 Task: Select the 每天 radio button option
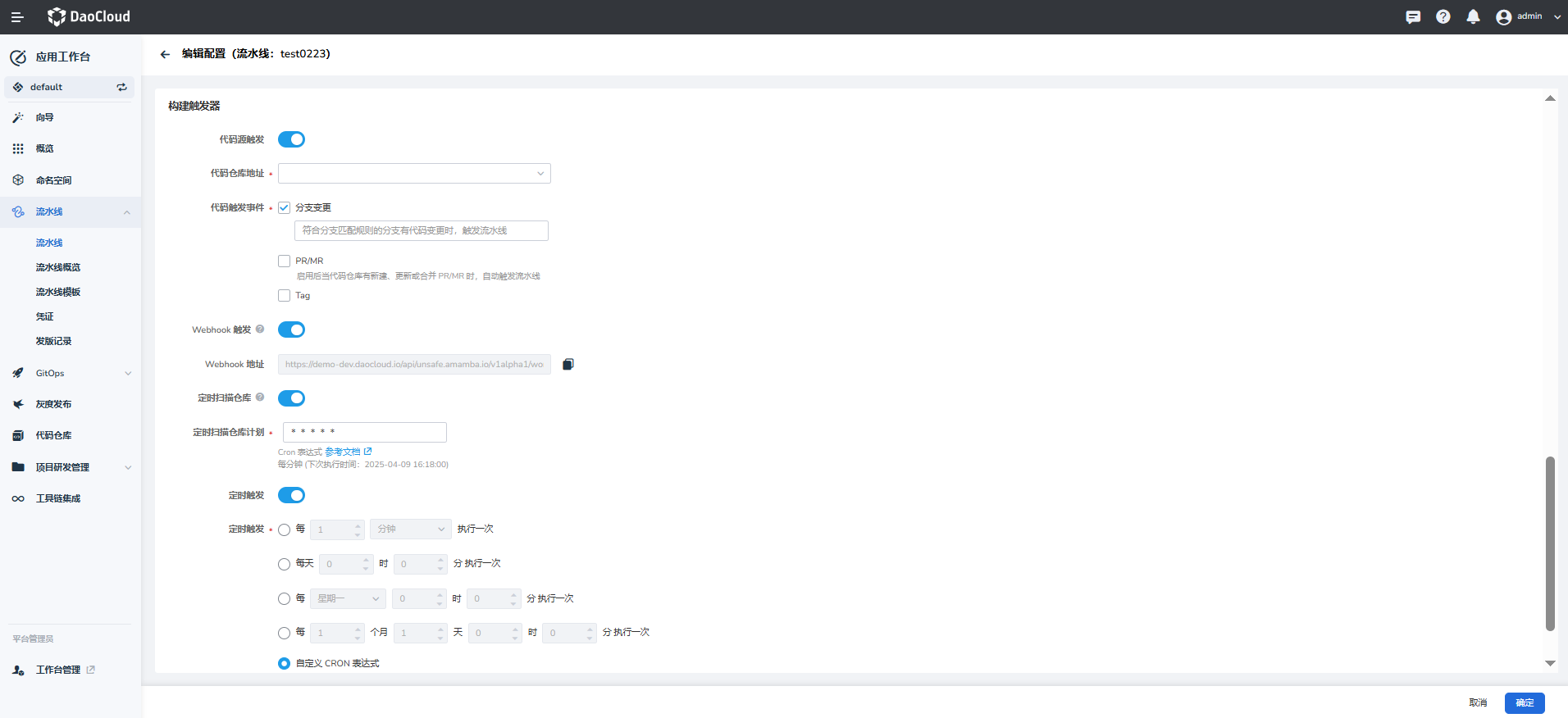click(x=285, y=564)
